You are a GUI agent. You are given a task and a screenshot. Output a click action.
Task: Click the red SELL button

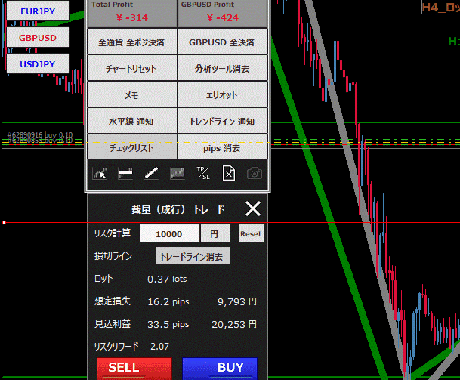pyautogui.click(x=134, y=368)
